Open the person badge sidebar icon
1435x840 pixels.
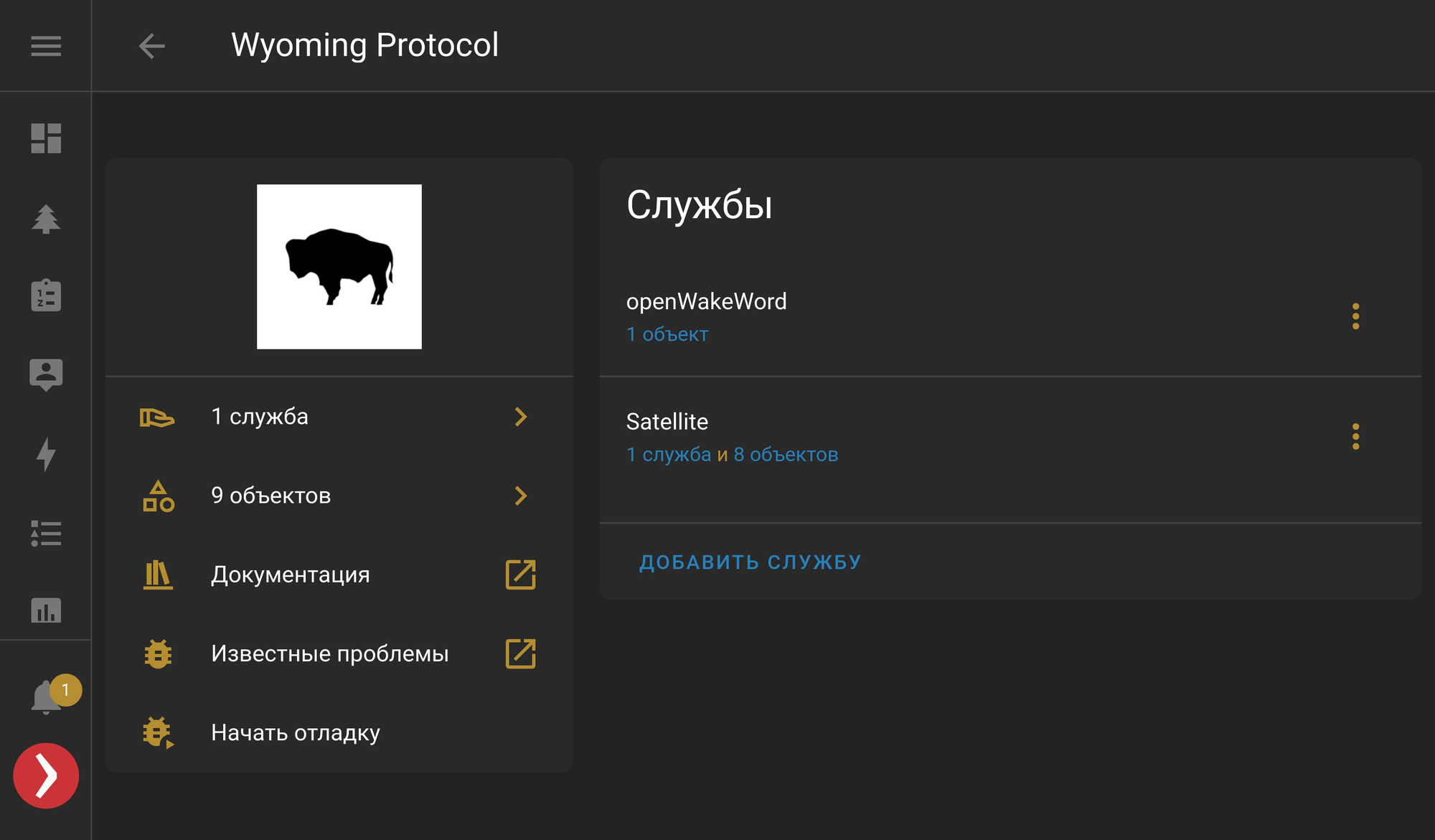click(x=46, y=374)
